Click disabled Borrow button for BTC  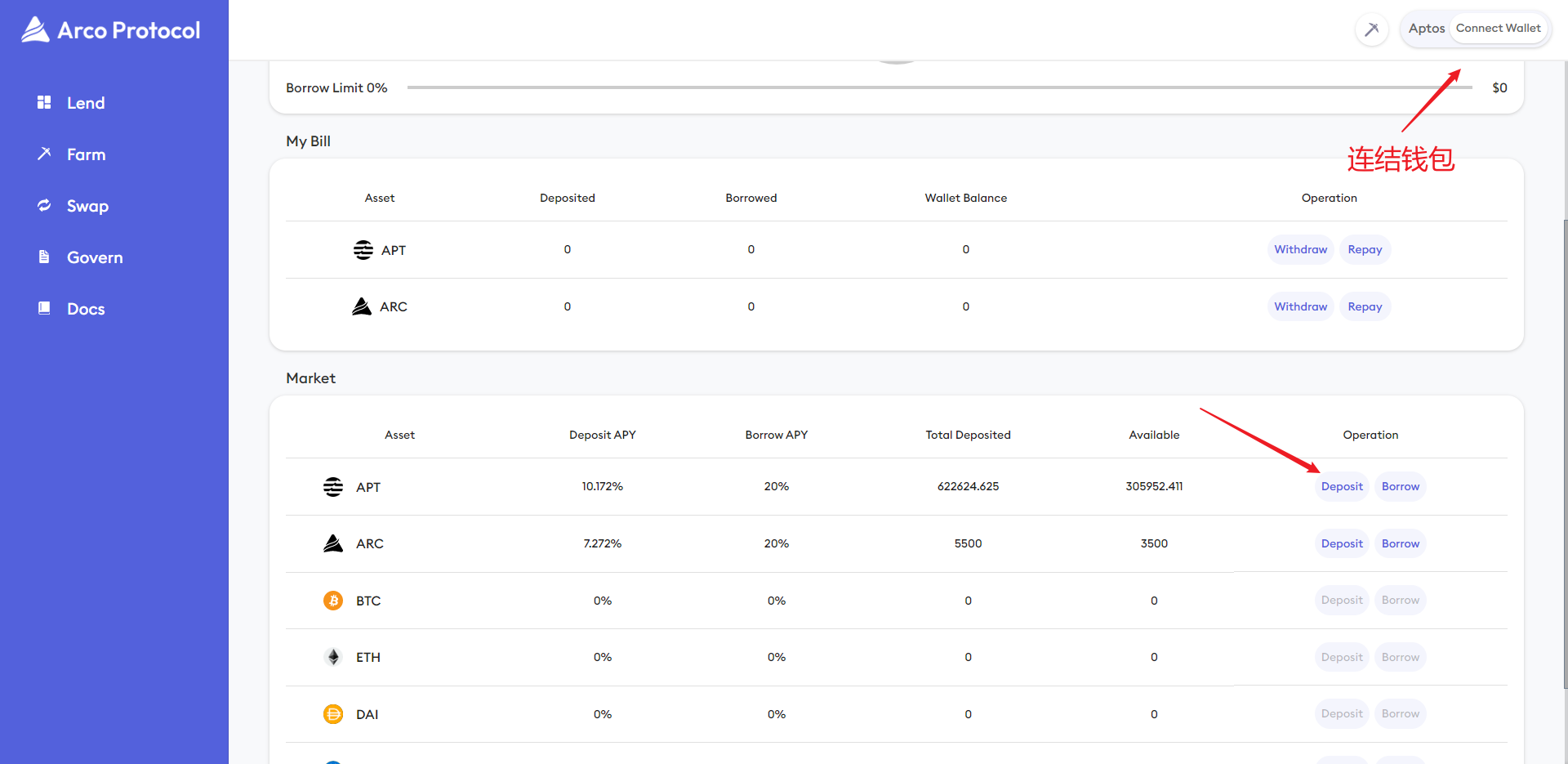click(1401, 600)
